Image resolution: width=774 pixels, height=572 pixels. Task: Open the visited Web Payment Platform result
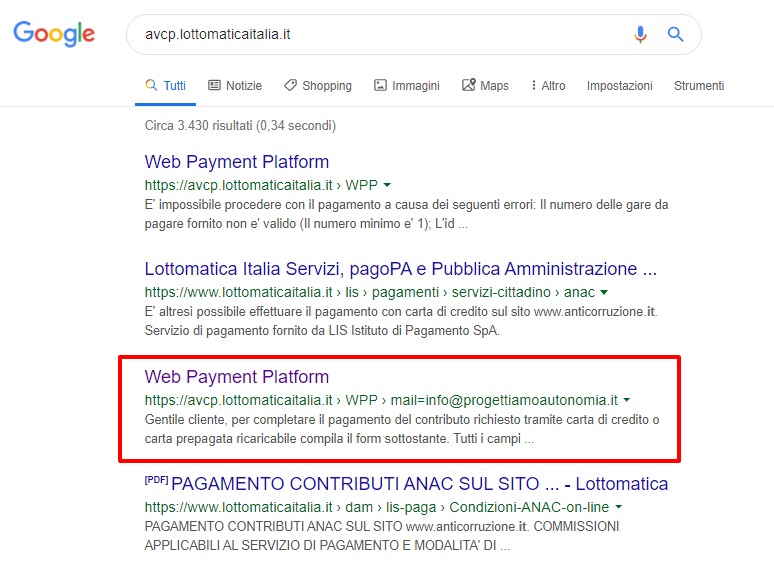coord(236,377)
